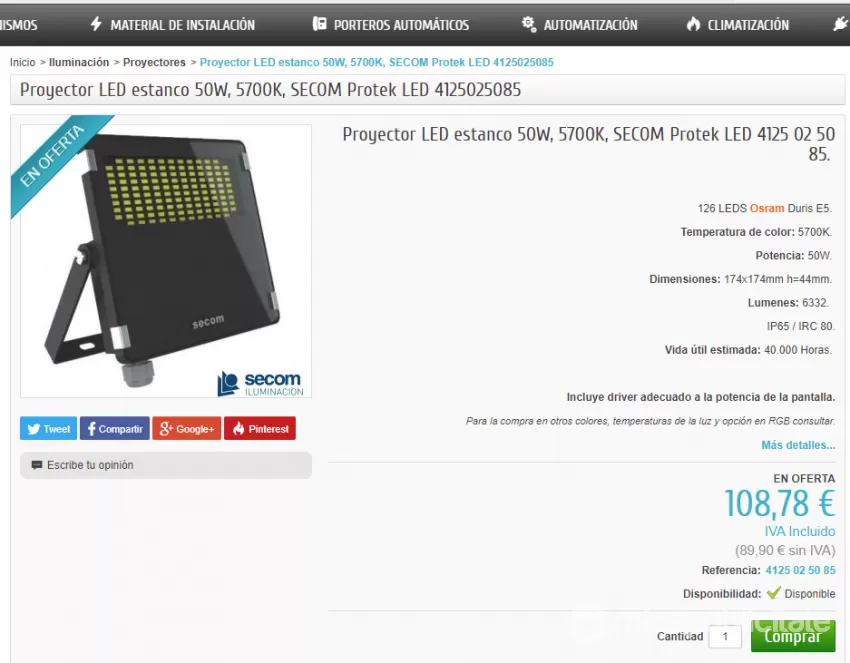This screenshot has height=663, width=850.
Task: Click the intercom icon beside Porteros Automáticos
Action: (x=320, y=24)
